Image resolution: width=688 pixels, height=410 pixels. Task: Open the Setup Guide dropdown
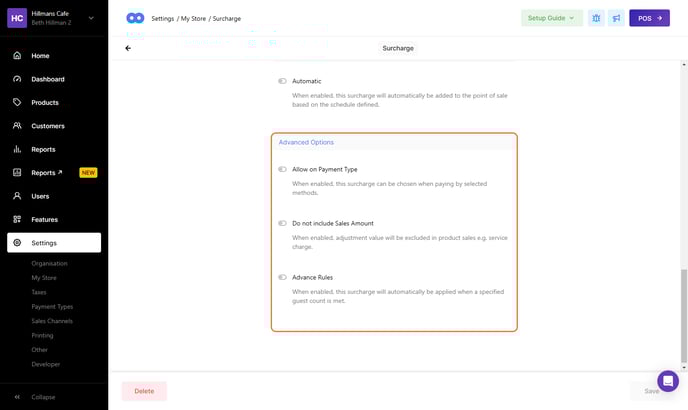click(x=551, y=18)
